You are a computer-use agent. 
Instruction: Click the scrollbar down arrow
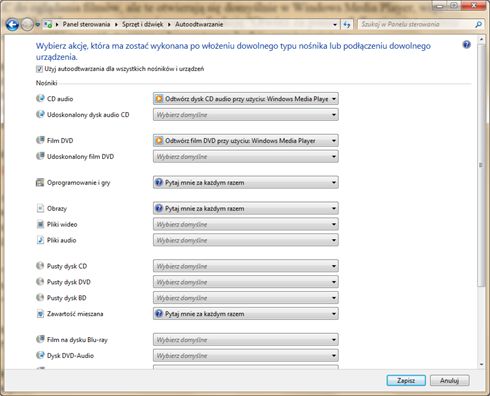(x=481, y=365)
